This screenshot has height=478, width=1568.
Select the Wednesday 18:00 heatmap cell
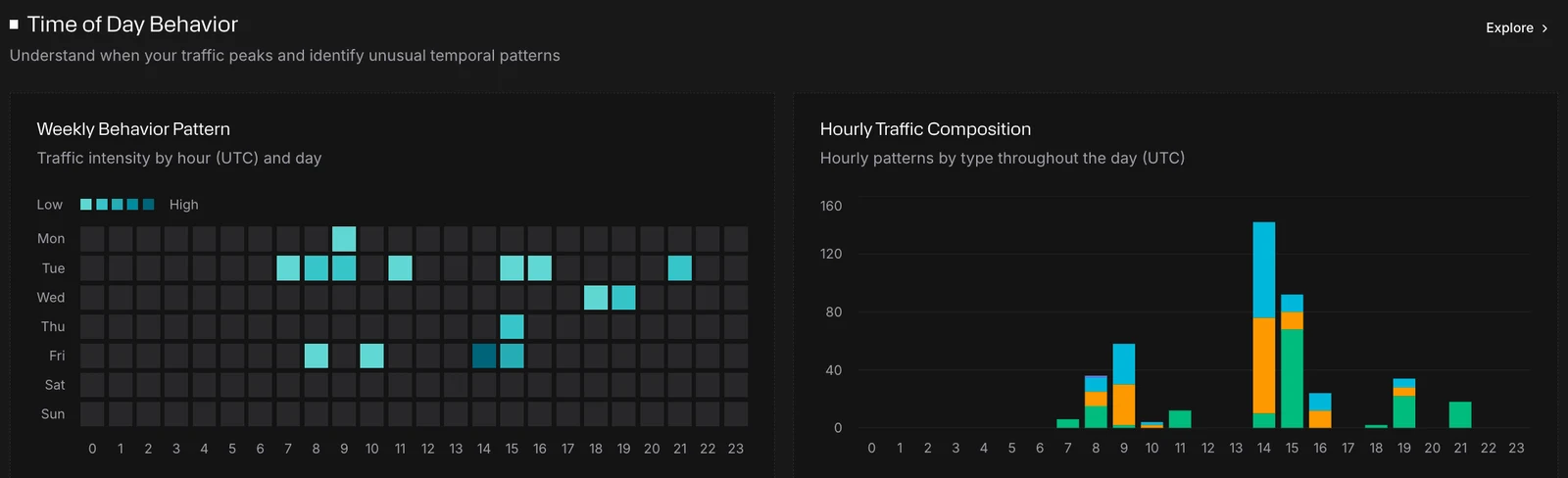tap(596, 298)
